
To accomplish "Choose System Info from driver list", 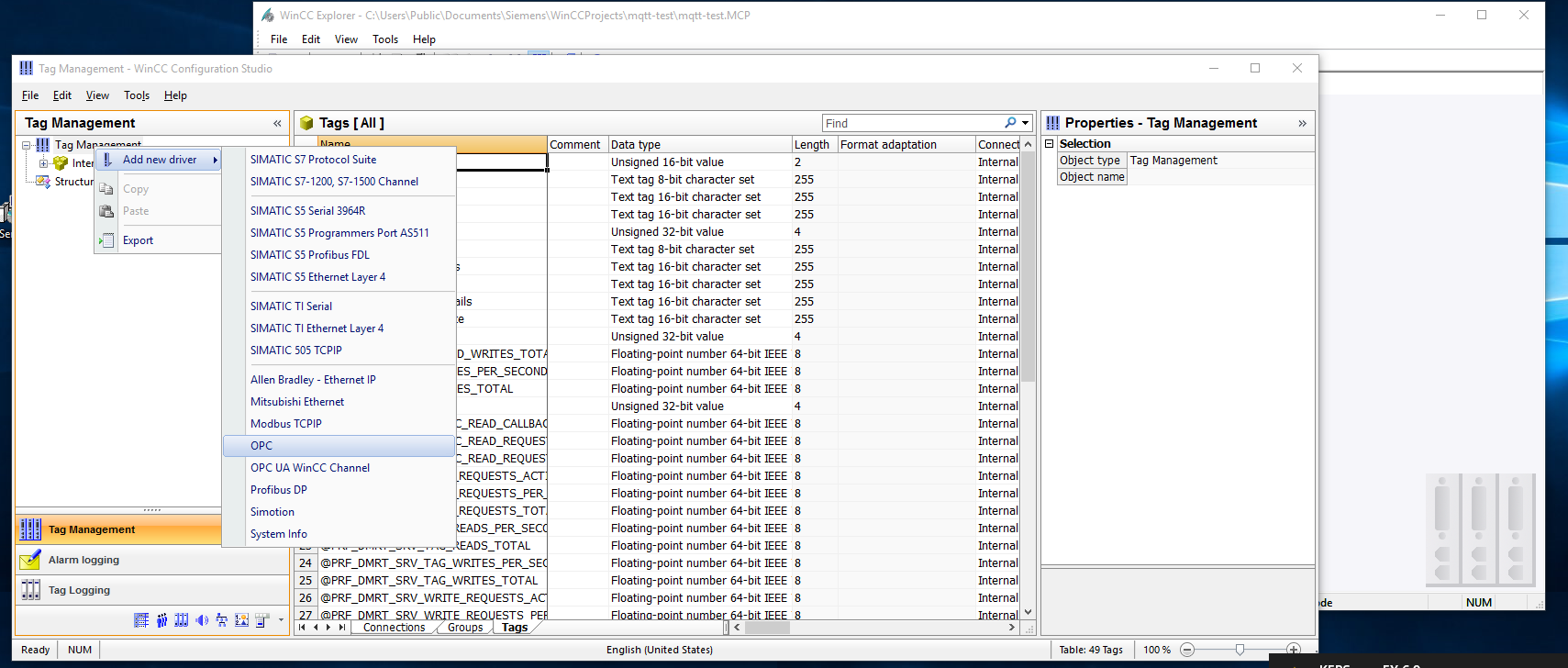I will click(339, 534).
